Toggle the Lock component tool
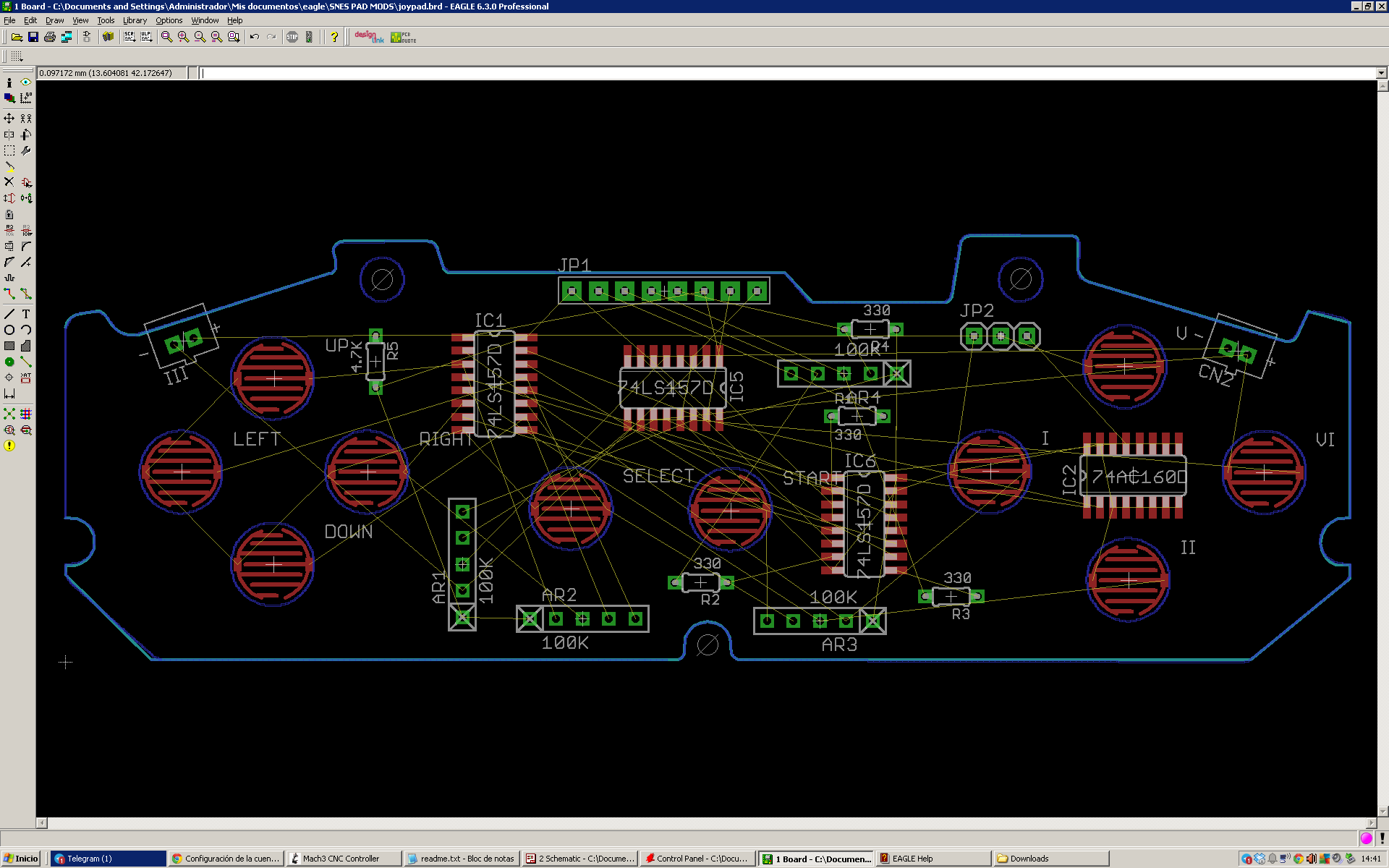 point(9,214)
